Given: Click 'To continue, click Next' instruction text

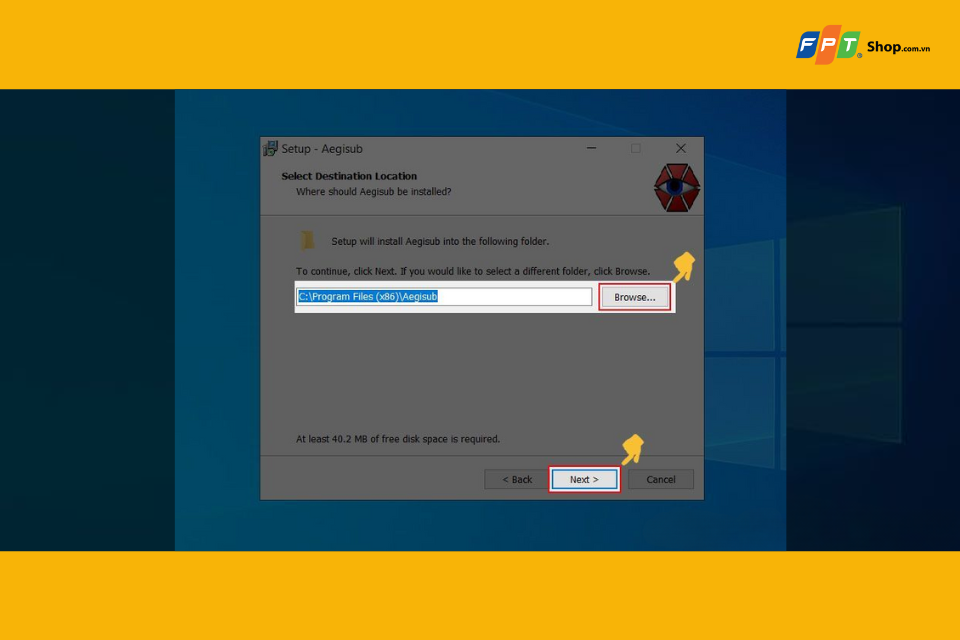Looking at the screenshot, I should (473, 271).
